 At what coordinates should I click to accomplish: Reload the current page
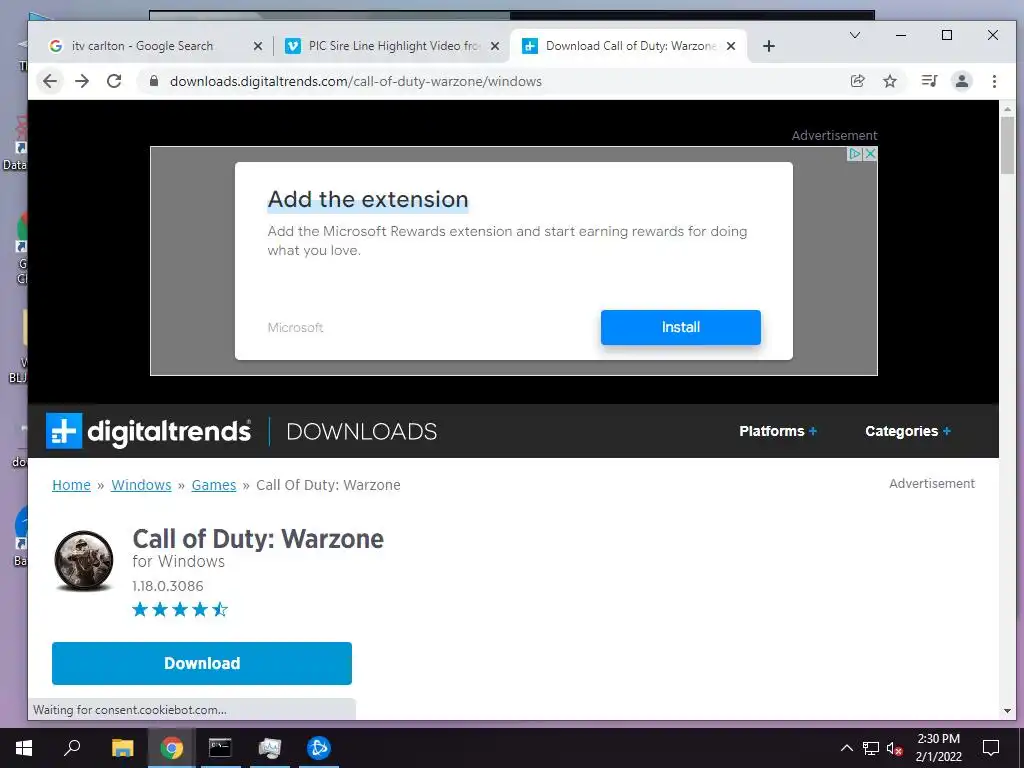point(114,81)
